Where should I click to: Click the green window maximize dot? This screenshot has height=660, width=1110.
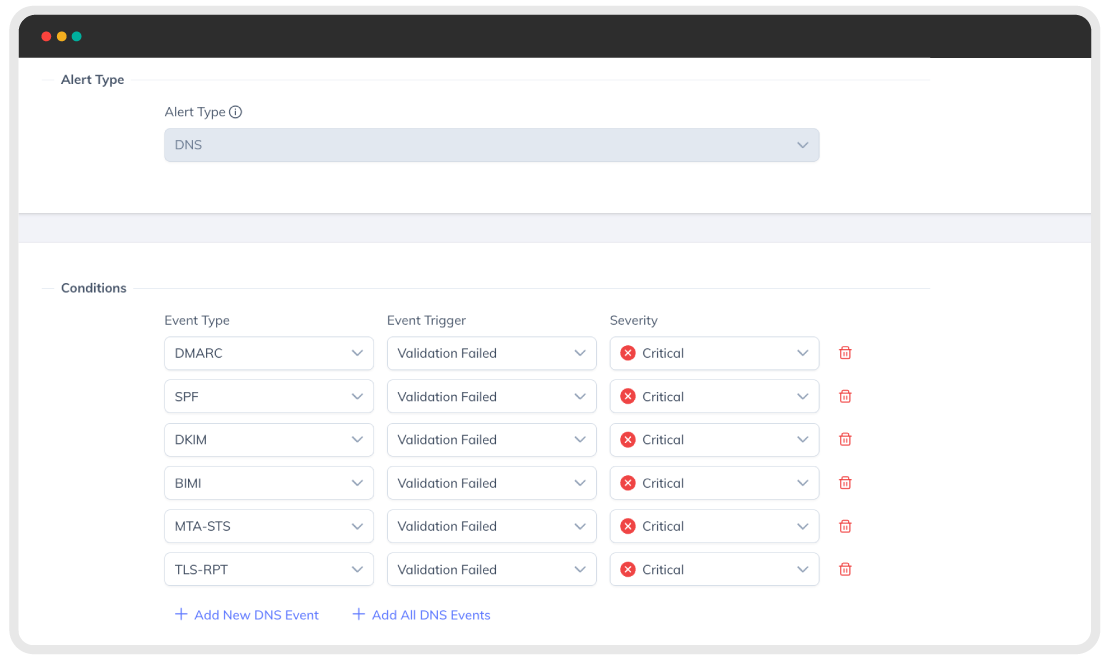point(76,36)
